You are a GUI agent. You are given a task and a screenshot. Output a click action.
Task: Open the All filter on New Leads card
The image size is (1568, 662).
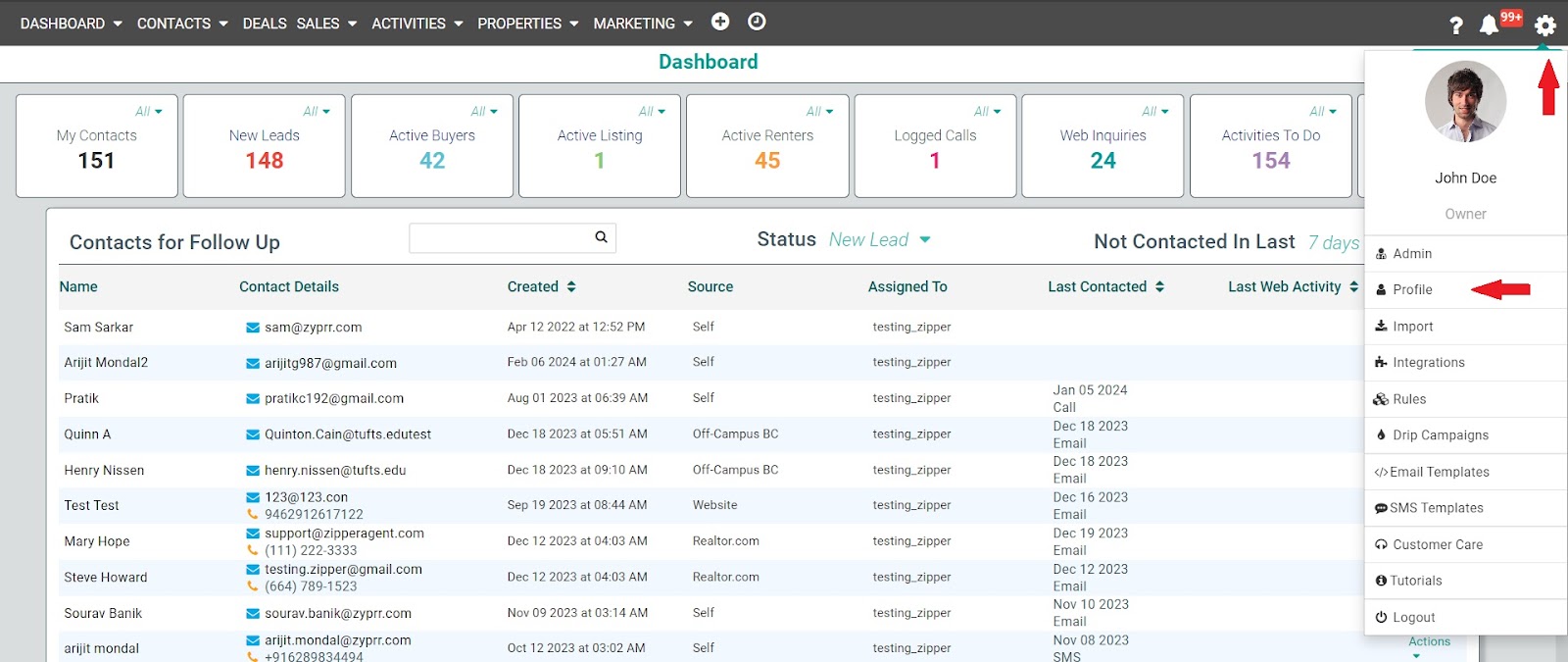click(317, 112)
